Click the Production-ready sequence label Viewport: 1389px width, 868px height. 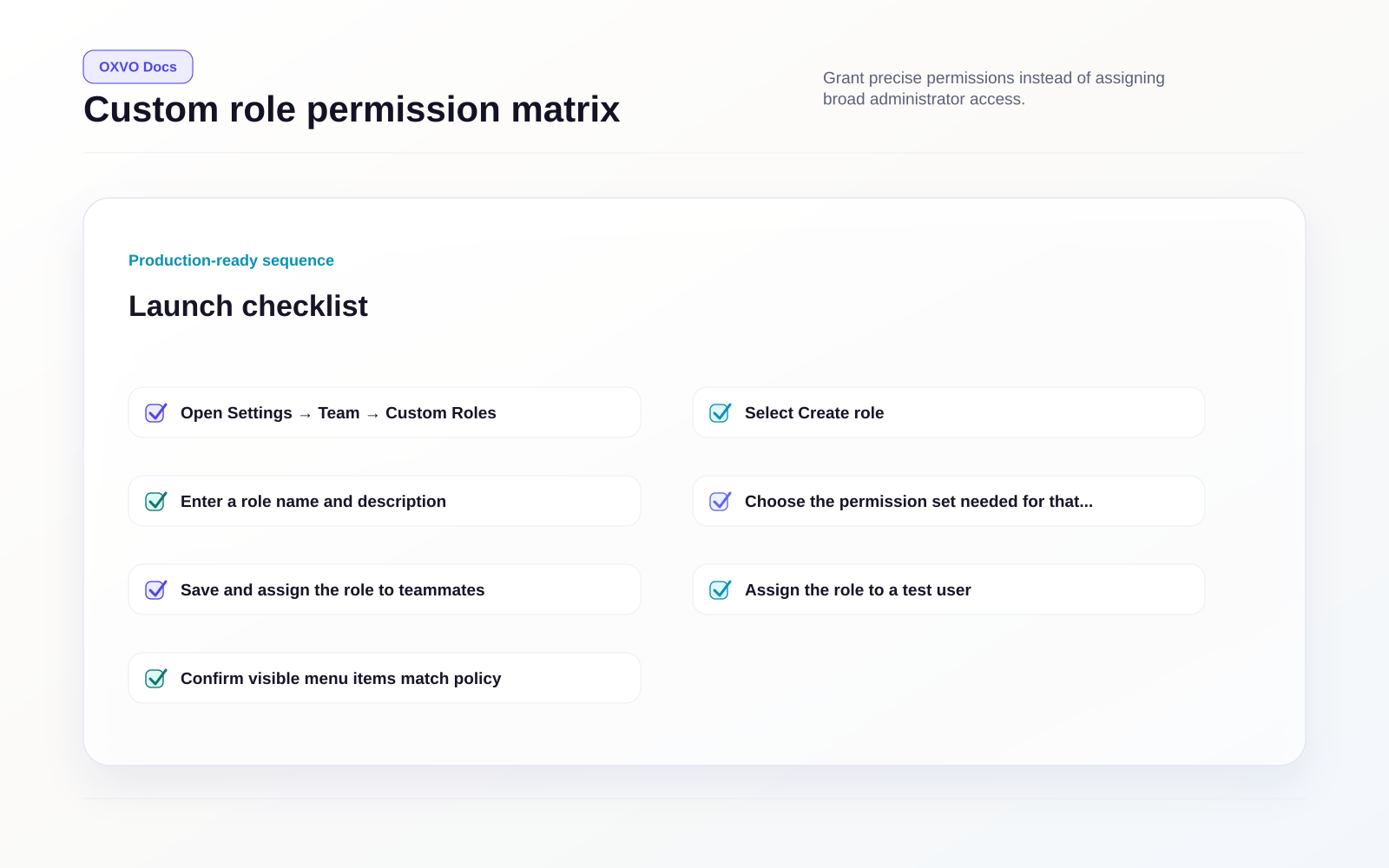(231, 260)
